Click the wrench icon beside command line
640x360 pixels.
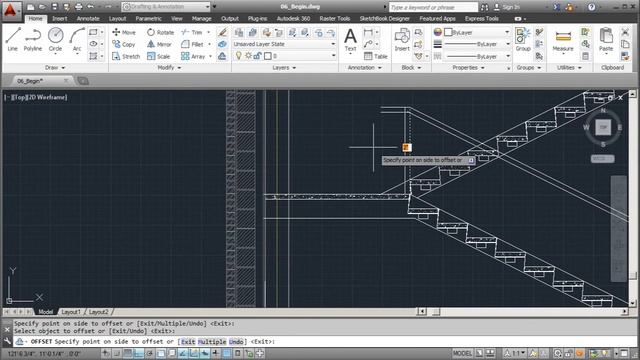(7, 341)
